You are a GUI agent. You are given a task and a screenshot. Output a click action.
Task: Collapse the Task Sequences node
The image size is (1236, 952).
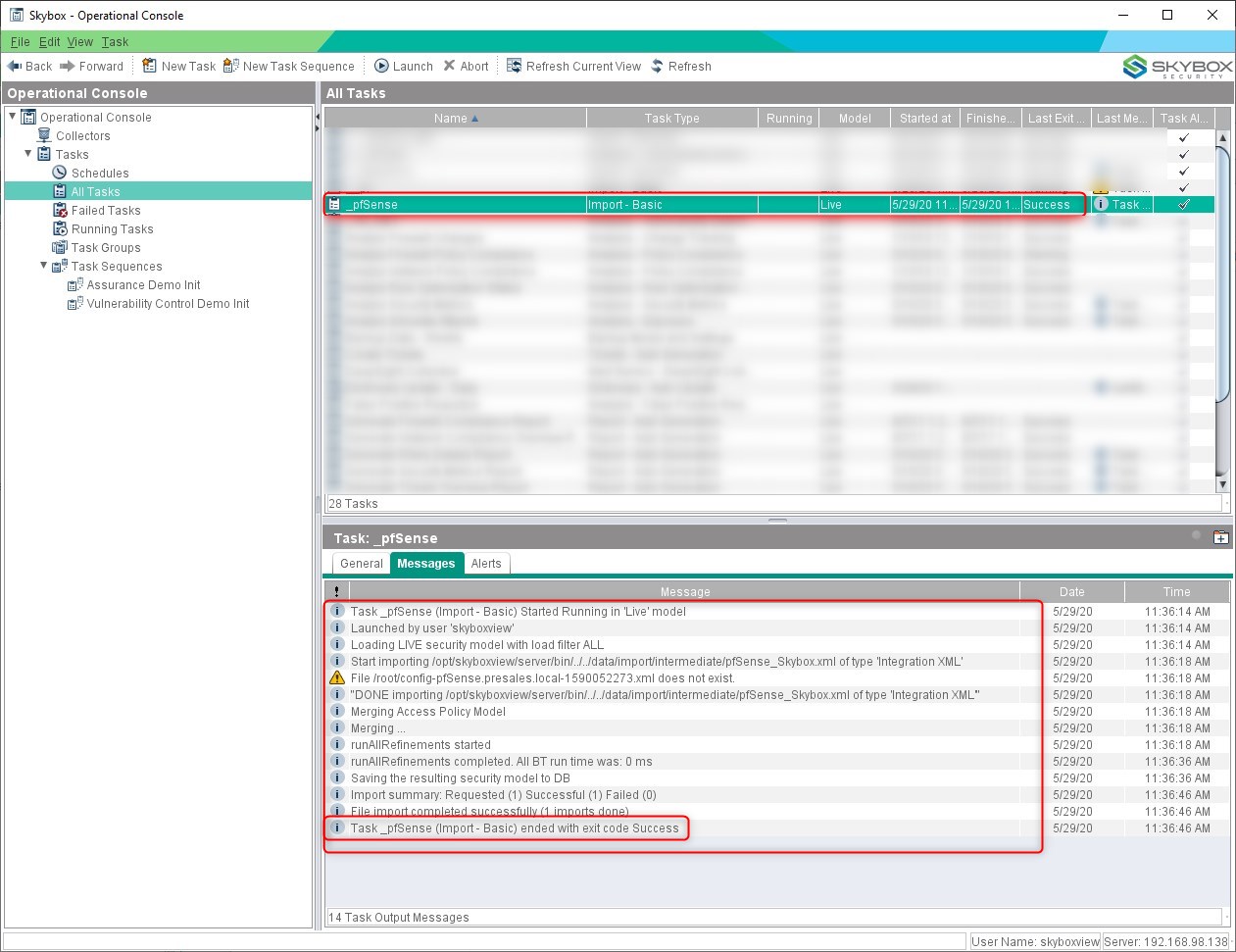click(44, 266)
